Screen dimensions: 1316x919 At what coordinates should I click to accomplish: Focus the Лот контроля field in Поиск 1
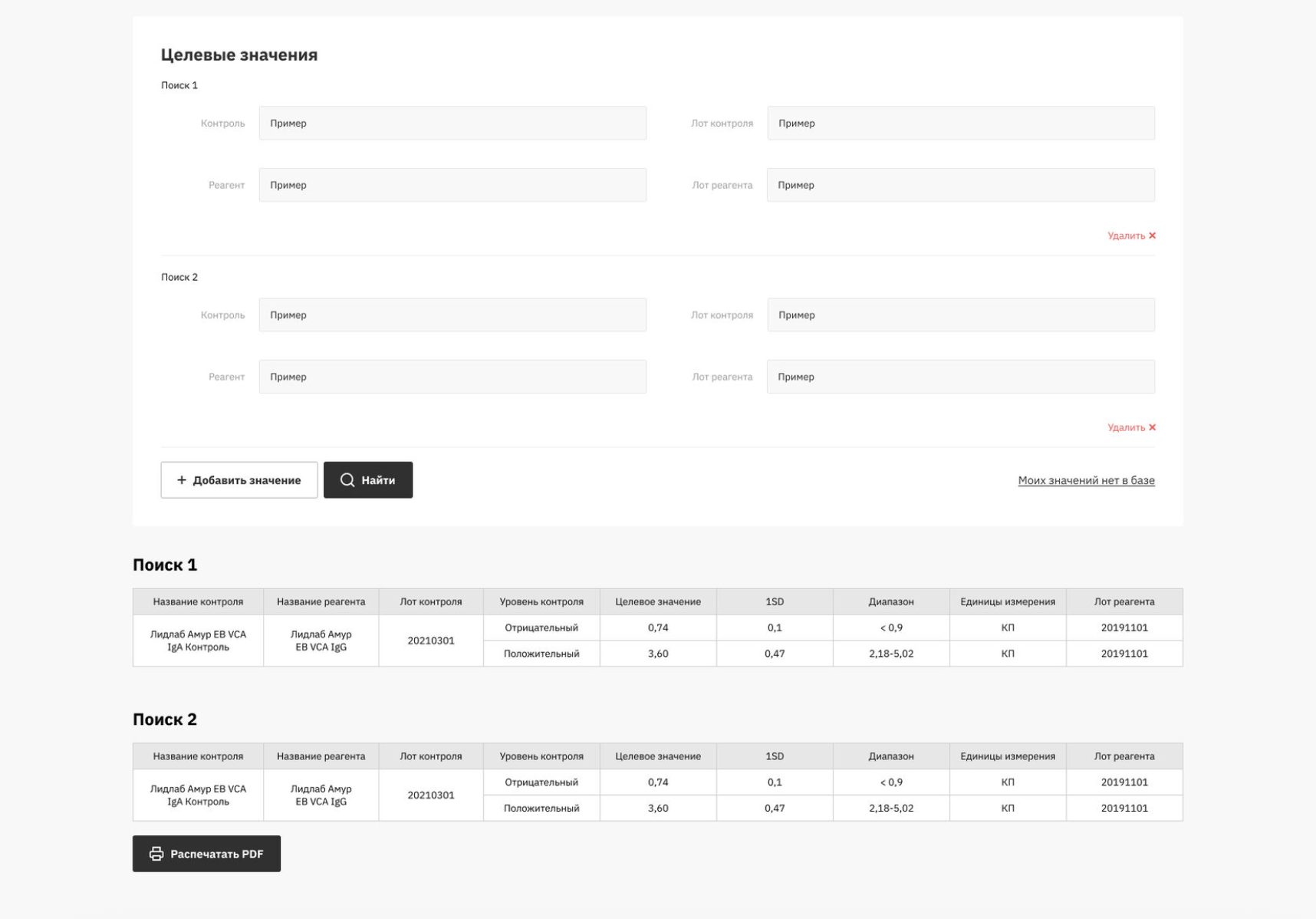click(x=960, y=124)
